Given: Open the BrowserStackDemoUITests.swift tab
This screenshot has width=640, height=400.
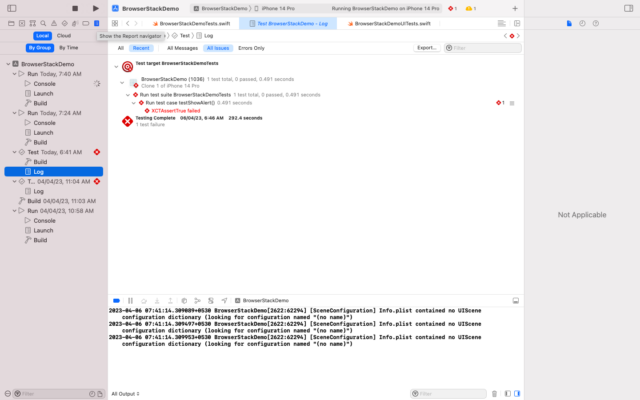Looking at the screenshot, I should 394,22.
